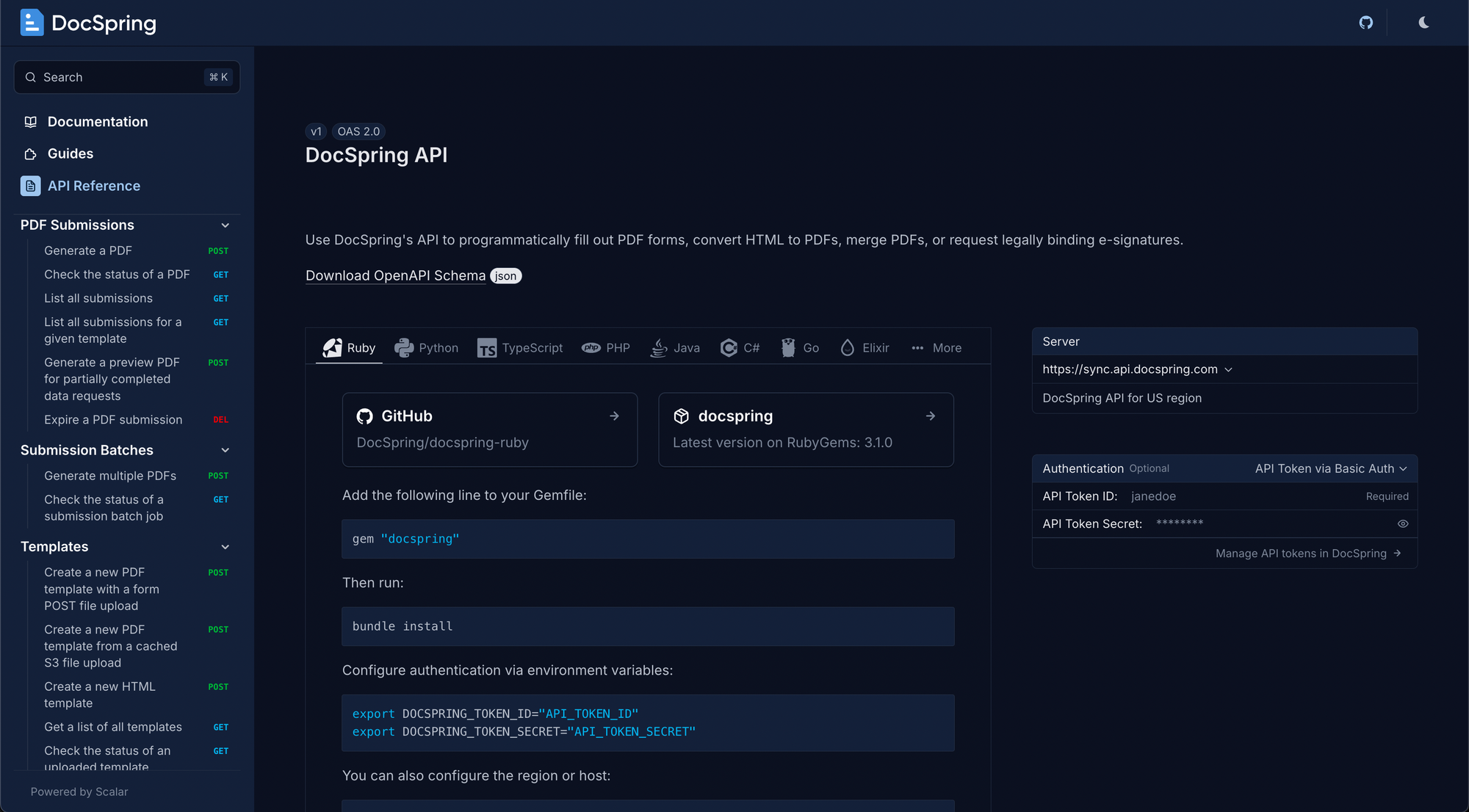1469x812 pixels.
Task: Click the API Token Secret field
Action: tap(1224, 524)
